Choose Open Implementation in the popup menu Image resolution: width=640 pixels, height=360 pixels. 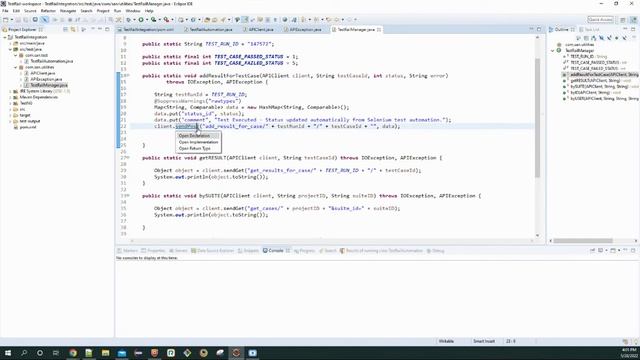(x=198, y=142)
